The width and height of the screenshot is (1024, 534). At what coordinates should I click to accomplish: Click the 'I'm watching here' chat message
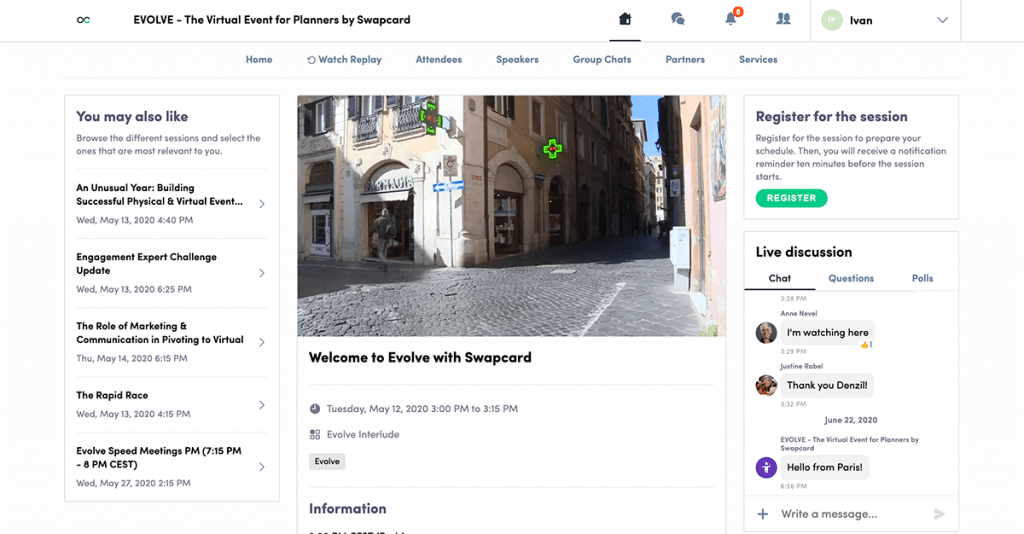click(x=827, y=332)
